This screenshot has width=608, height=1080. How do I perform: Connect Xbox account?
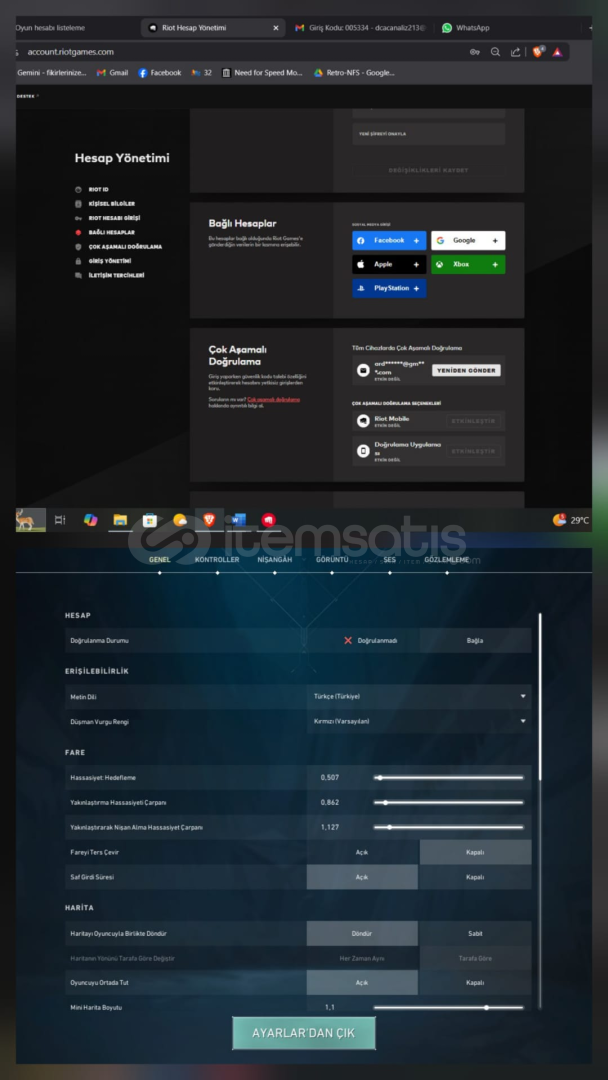point(468,264)
